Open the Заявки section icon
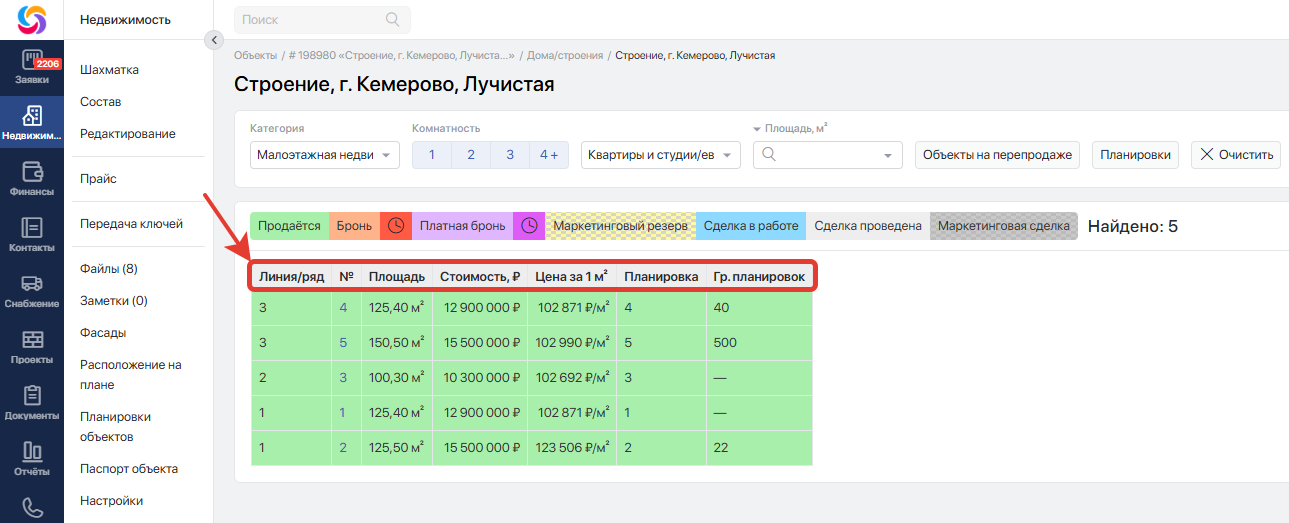Image resolution: width=1289 pixels, height=523 pixels. click(31, 62)
